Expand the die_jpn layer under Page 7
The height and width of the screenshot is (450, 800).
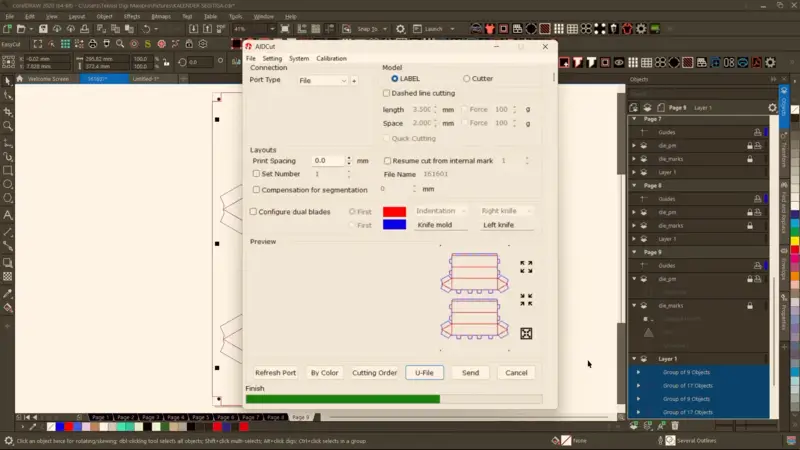tap(633, 145)
